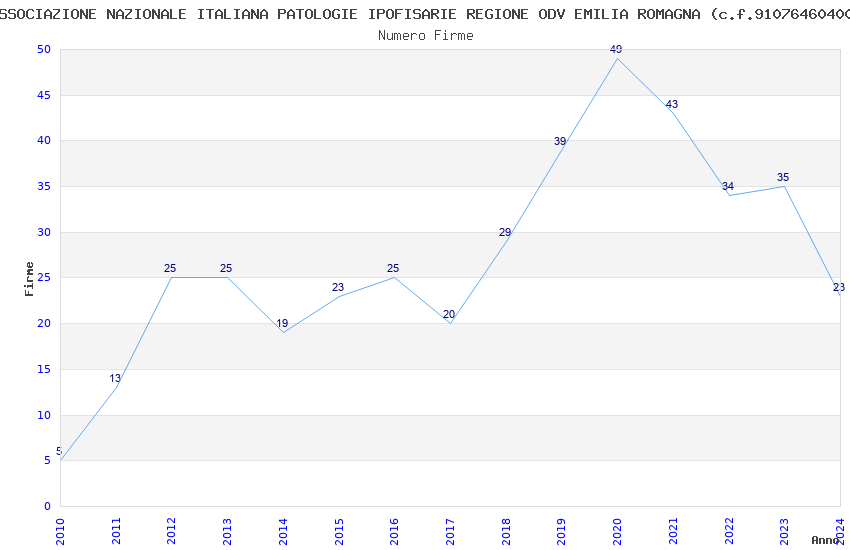Select the y-axis tick label 45
This screenshot has height=550, width=850.
[44, 95]
